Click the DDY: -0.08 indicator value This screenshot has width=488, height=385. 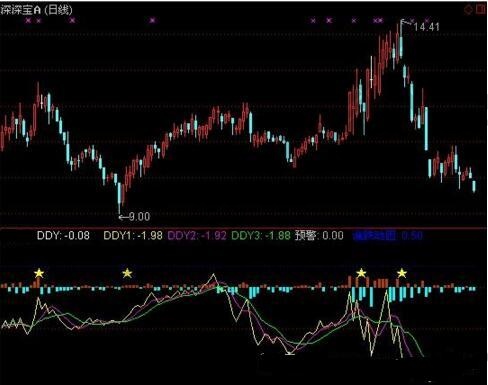pos(63,235)
